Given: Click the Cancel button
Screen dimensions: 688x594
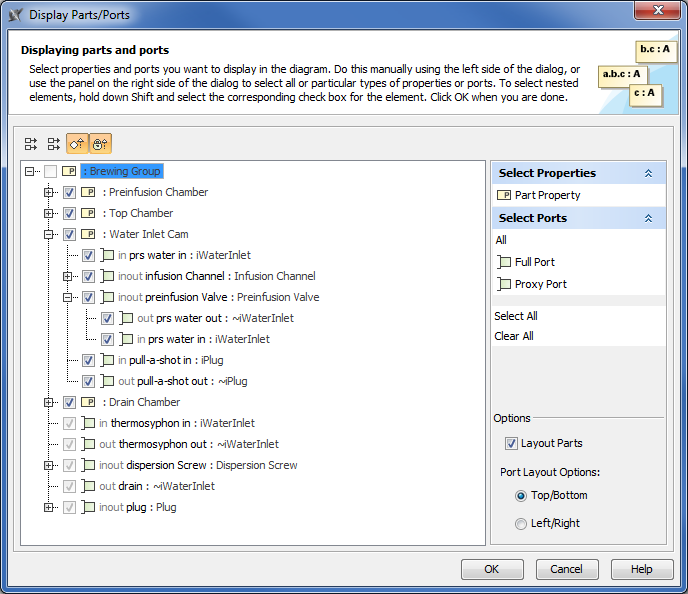Looking at the screenshot, I should coord(567,569).
